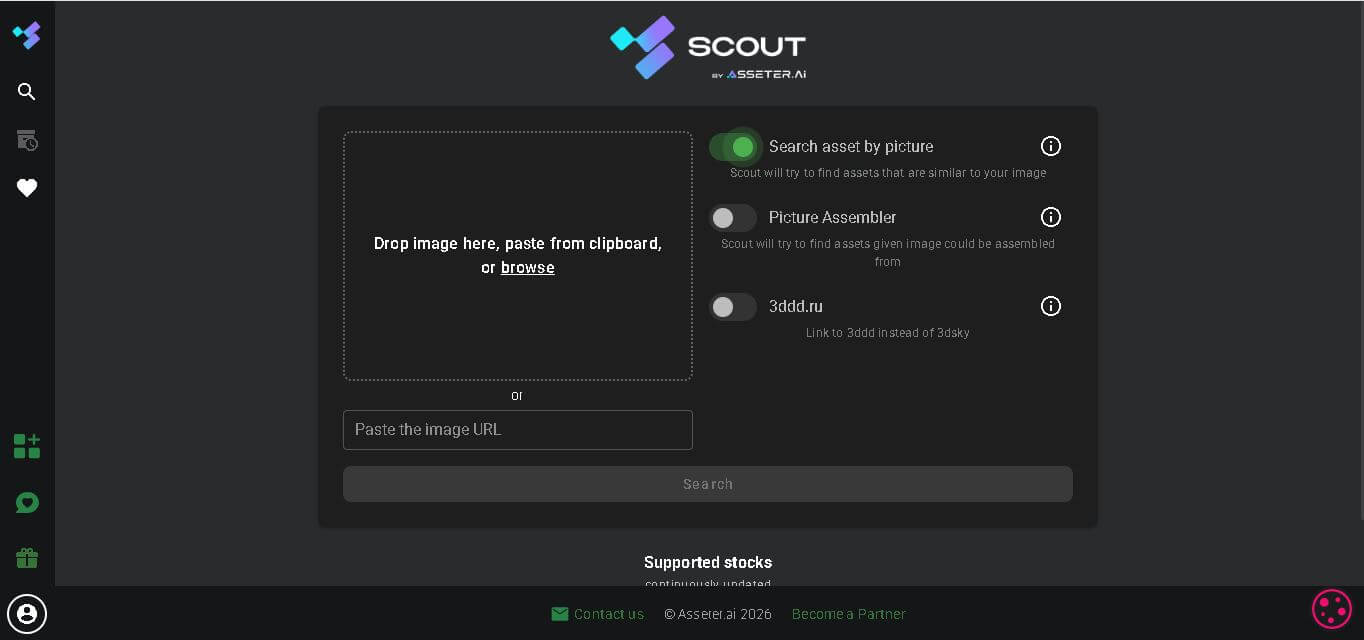Disable the Search asset by picture toggle

tap(736, 147)
